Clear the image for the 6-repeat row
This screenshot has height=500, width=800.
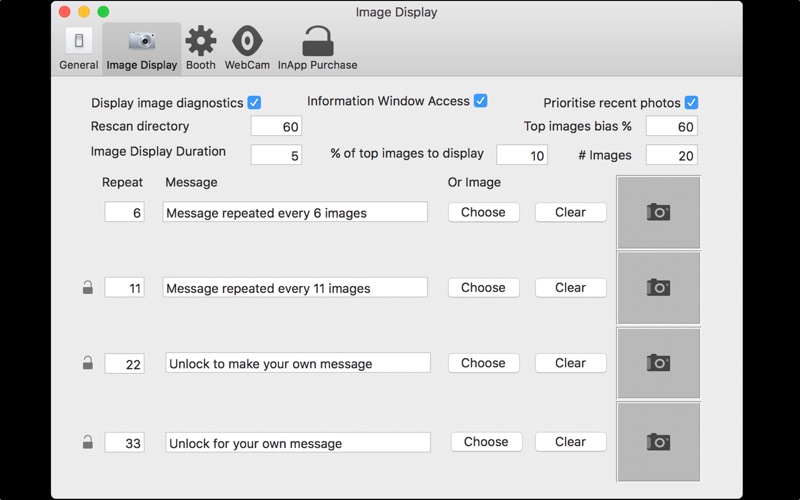coord(570,212)
